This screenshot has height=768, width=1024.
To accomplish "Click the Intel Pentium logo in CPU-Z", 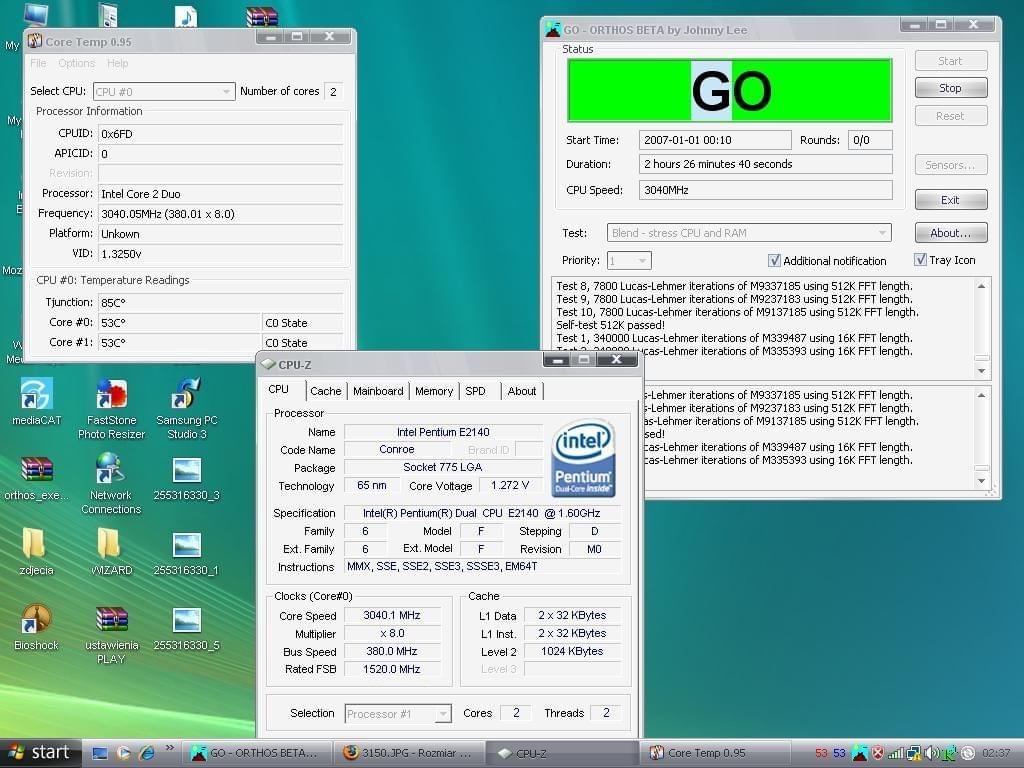I will pyautogui.click(x=583, y=458).
